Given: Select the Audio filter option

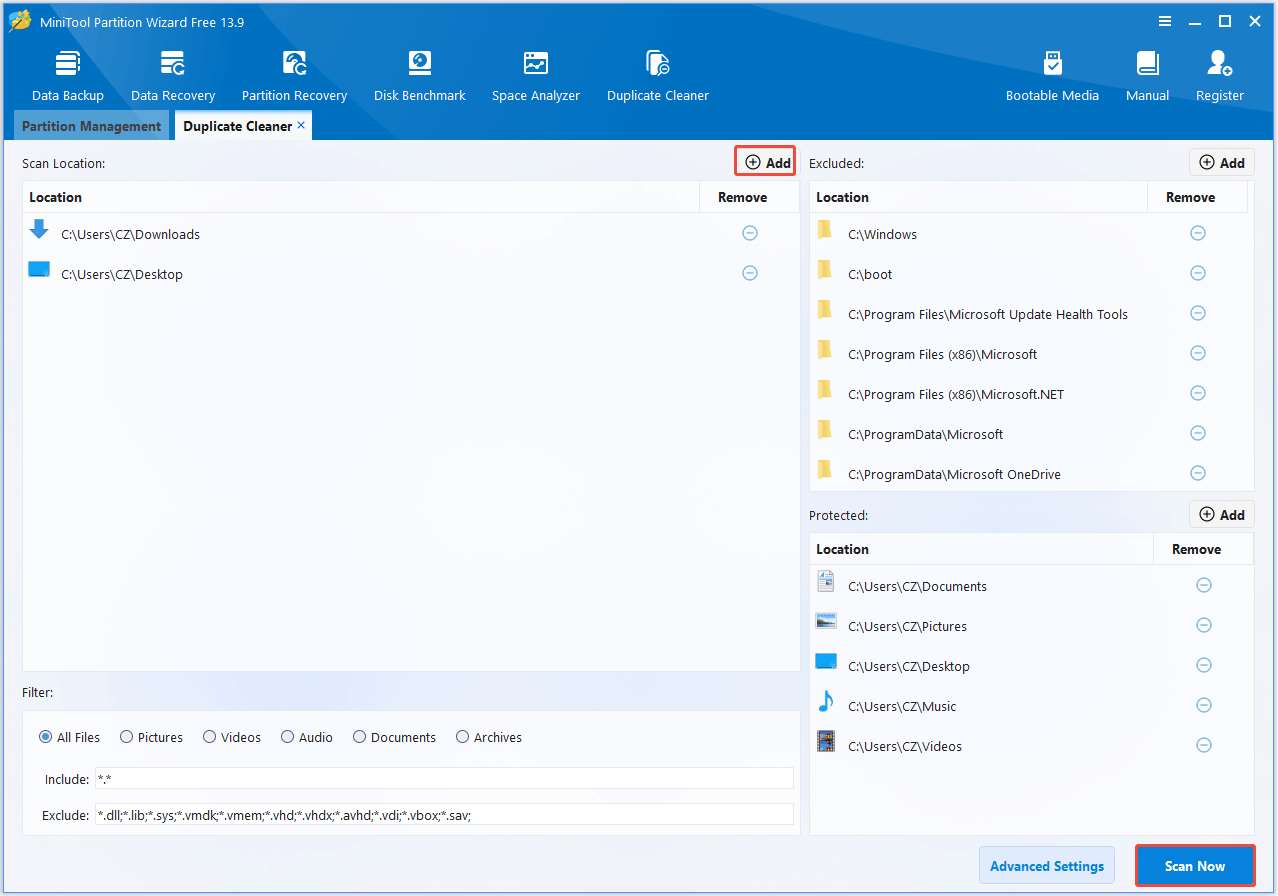Looking at the screenshot, I should click(x=307, y=737).
